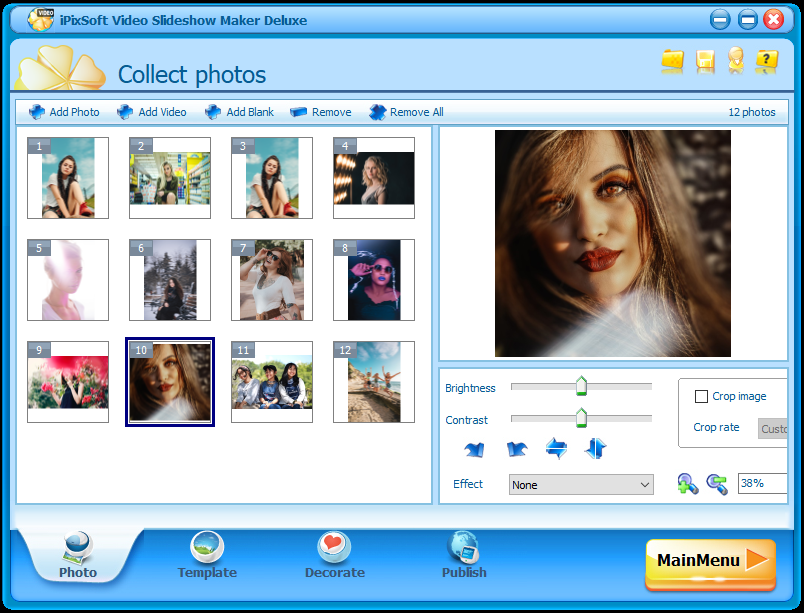Enable the Crop image checkbox
Viewport: 804px width, 613px height.
(701, 396)
